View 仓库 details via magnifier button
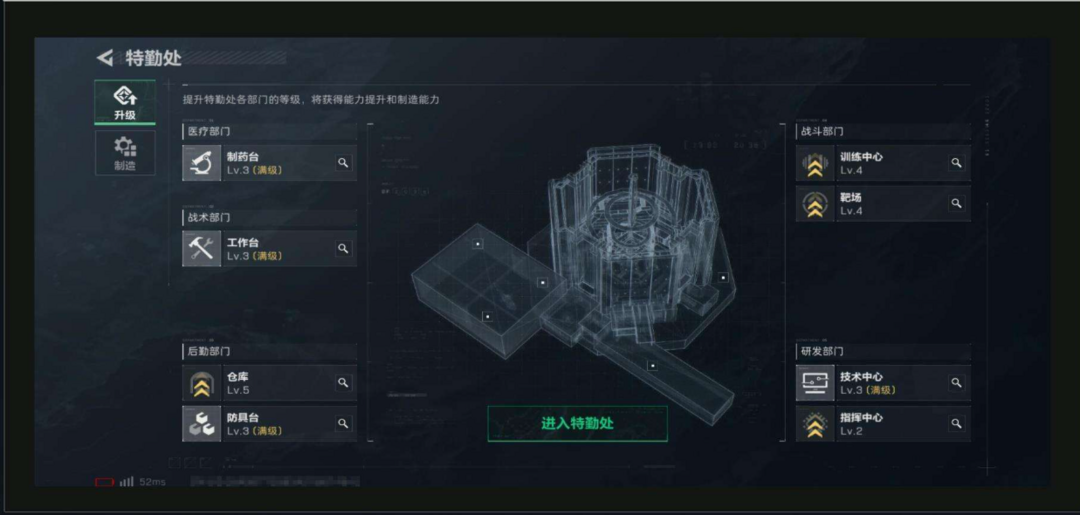The height and width of the screenshot is (515, 1080). 343,383
